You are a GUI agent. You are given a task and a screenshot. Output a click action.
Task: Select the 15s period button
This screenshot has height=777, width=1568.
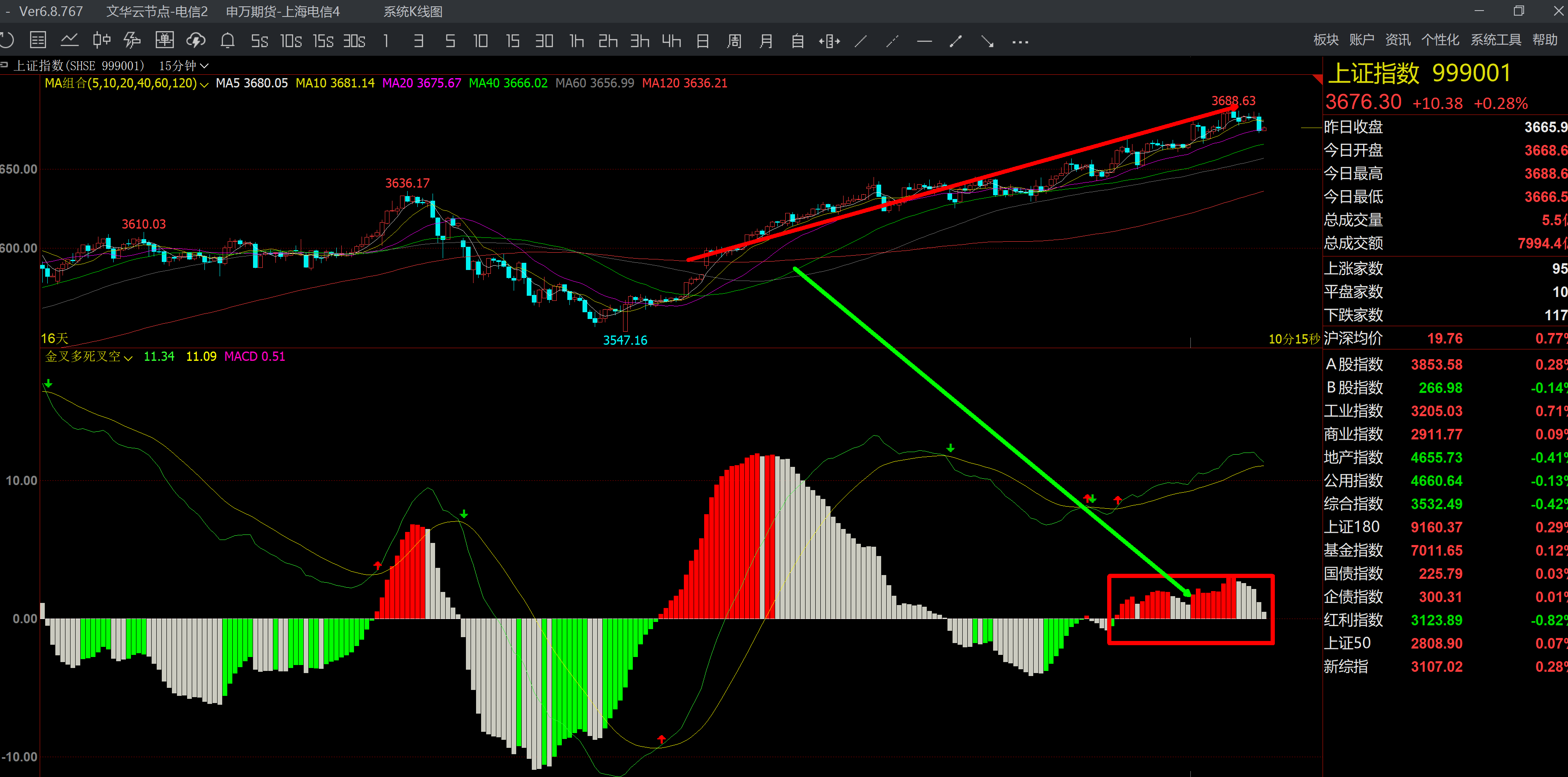tap(323, 41)
